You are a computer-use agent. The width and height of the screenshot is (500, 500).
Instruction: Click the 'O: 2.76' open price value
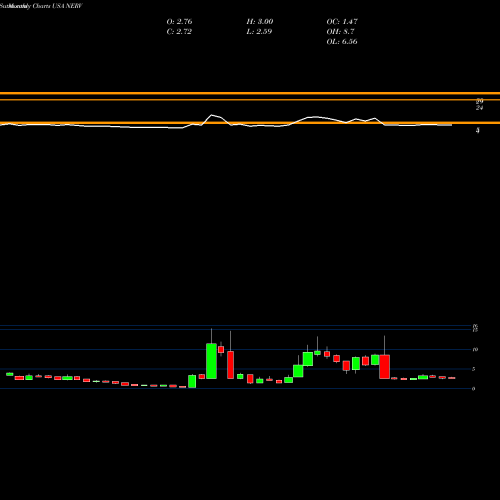(179, 22)
